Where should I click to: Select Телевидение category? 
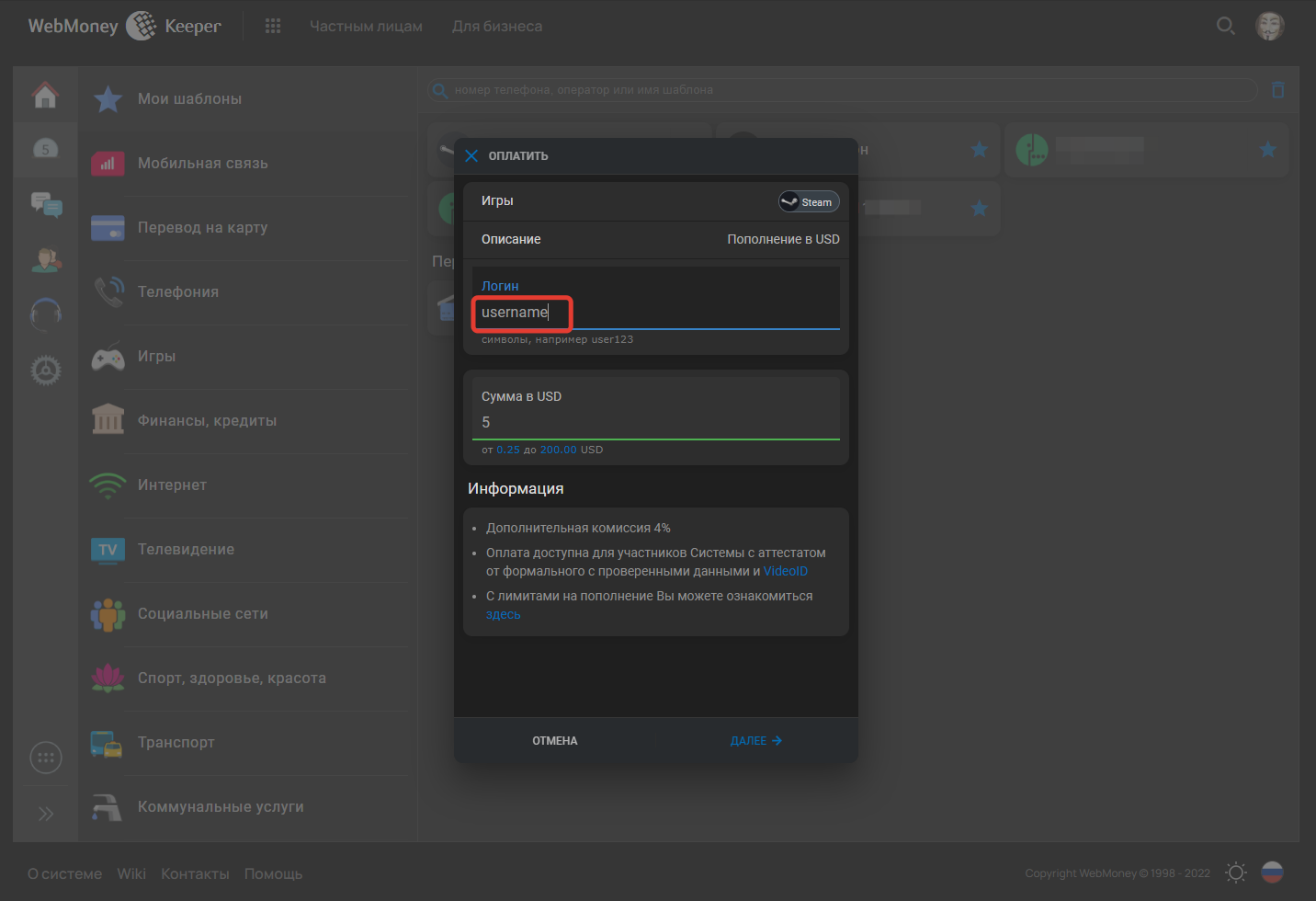click(248, 550)
